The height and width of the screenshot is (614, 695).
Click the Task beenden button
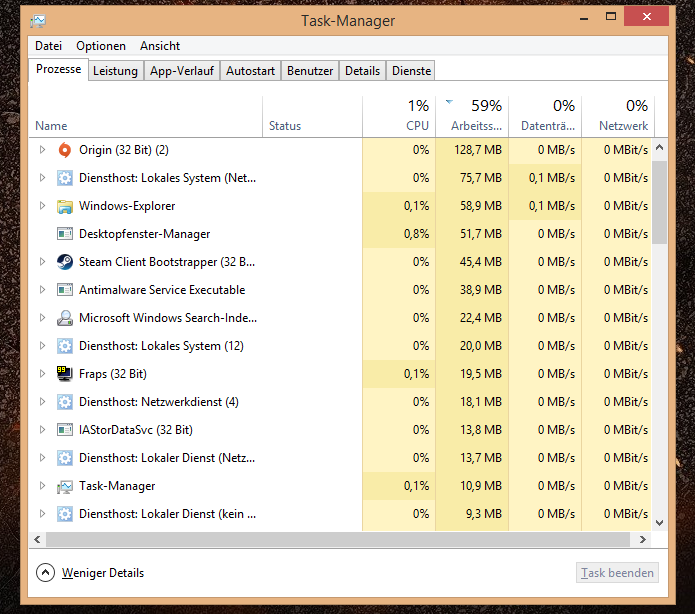[x=617, y=573]
